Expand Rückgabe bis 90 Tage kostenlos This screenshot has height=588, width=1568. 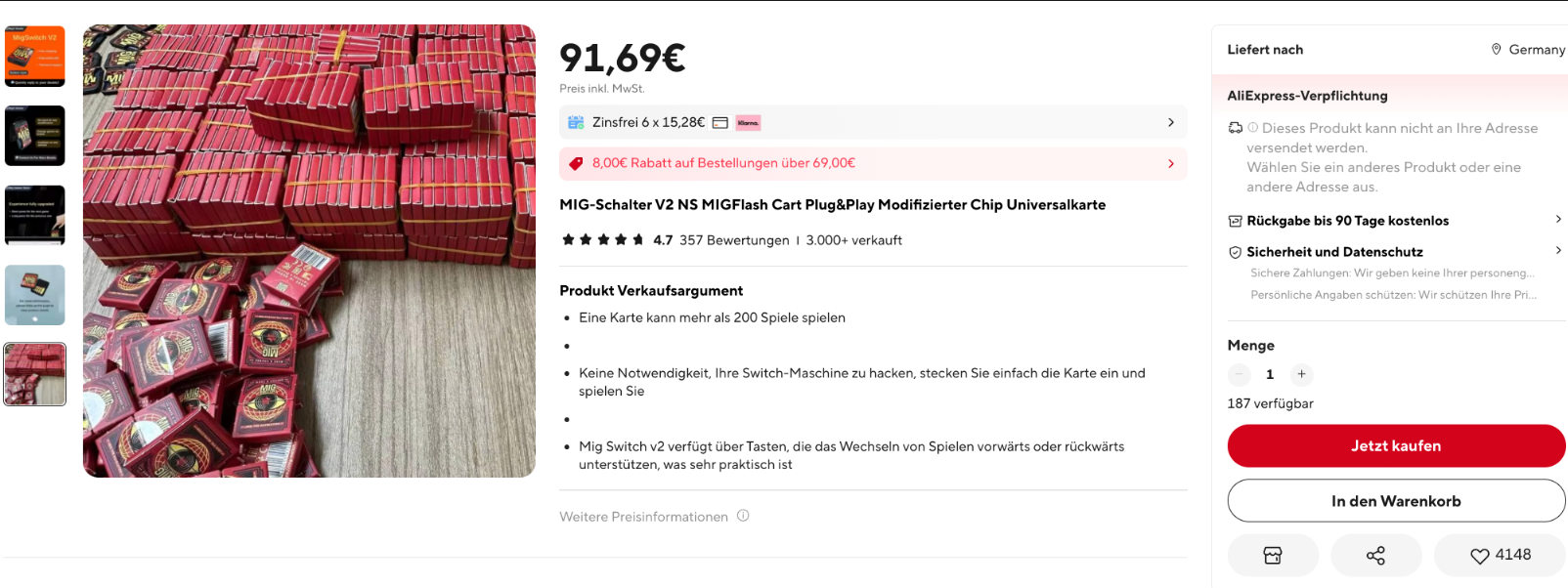tap(1396, 221)
